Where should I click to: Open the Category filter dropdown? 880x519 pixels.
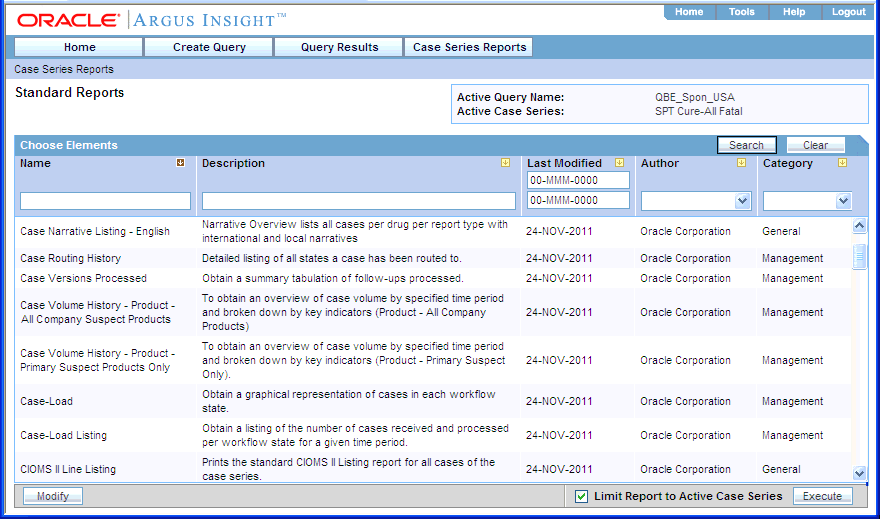tap(843, 201)
